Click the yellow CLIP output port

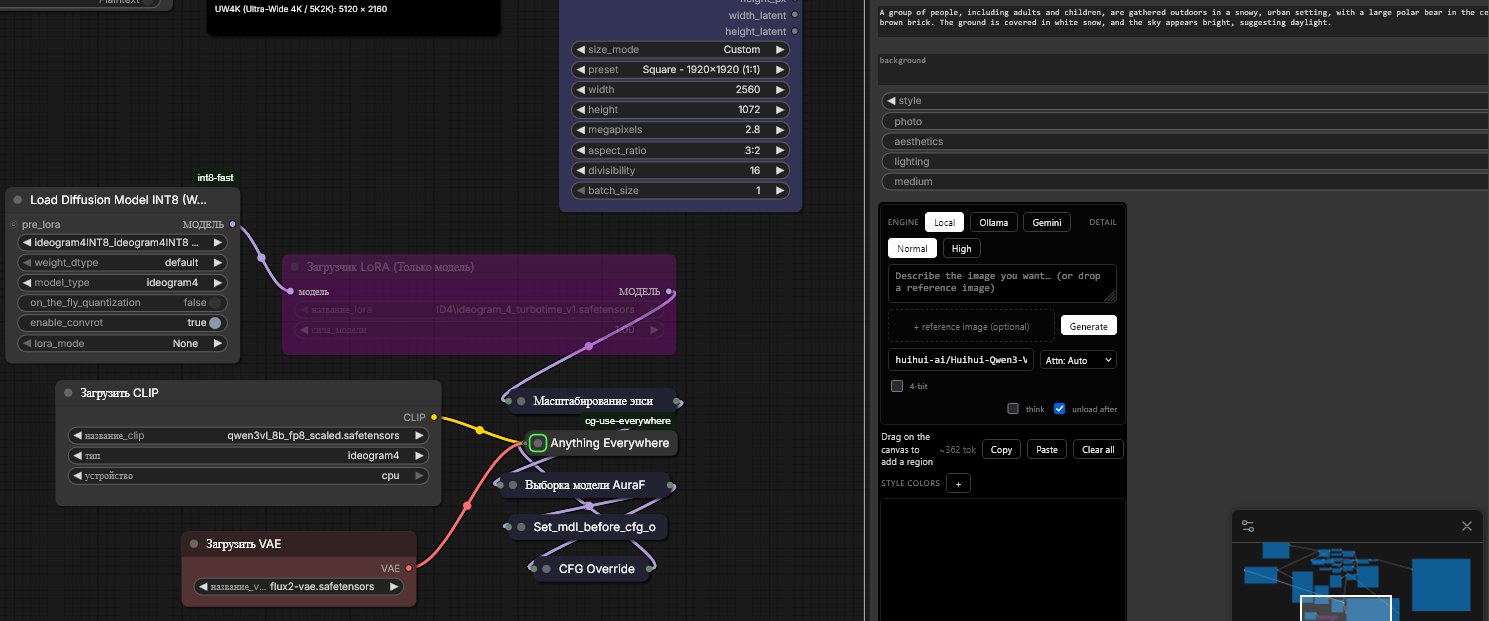tap(434, 417)
